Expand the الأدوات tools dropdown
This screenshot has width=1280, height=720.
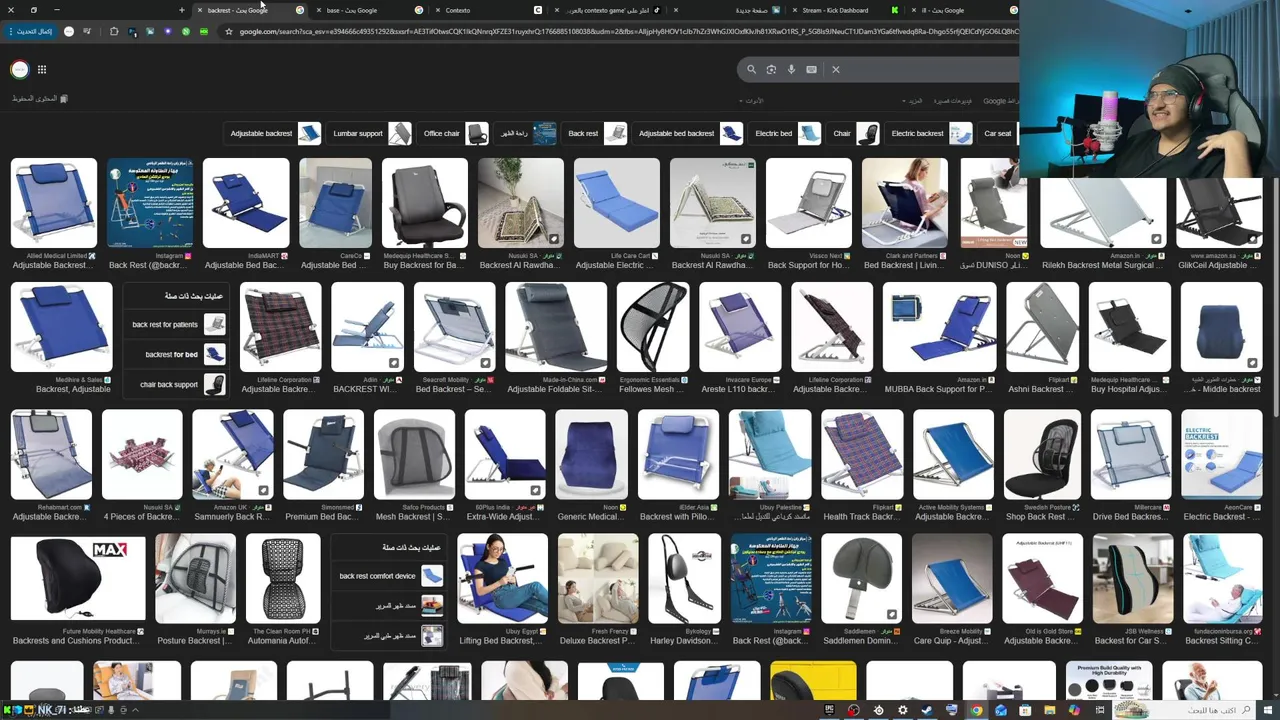(751, 101)
